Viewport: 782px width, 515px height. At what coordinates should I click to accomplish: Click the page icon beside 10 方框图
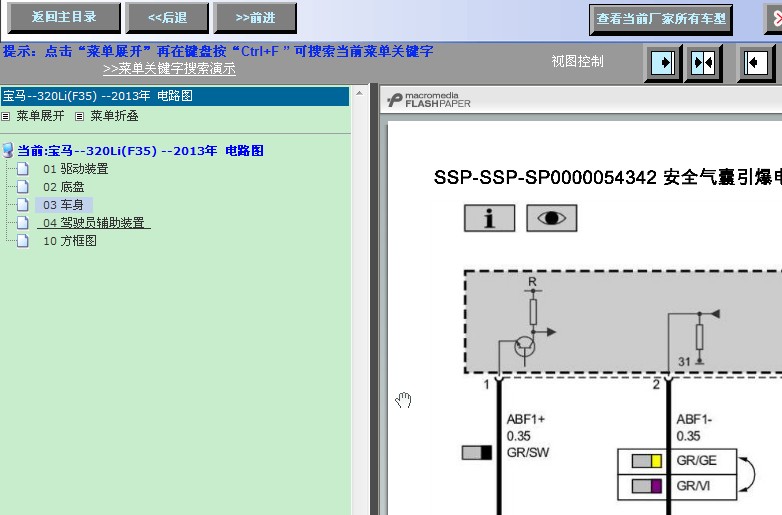(x=22, y=240)
